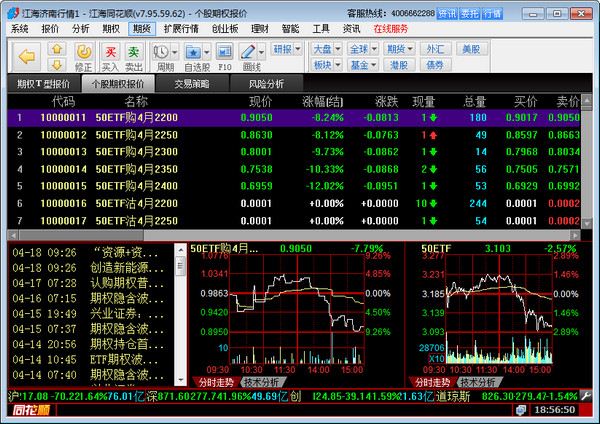
Task: Click the 资讯 button in title bar
Action: click(447, 14)
